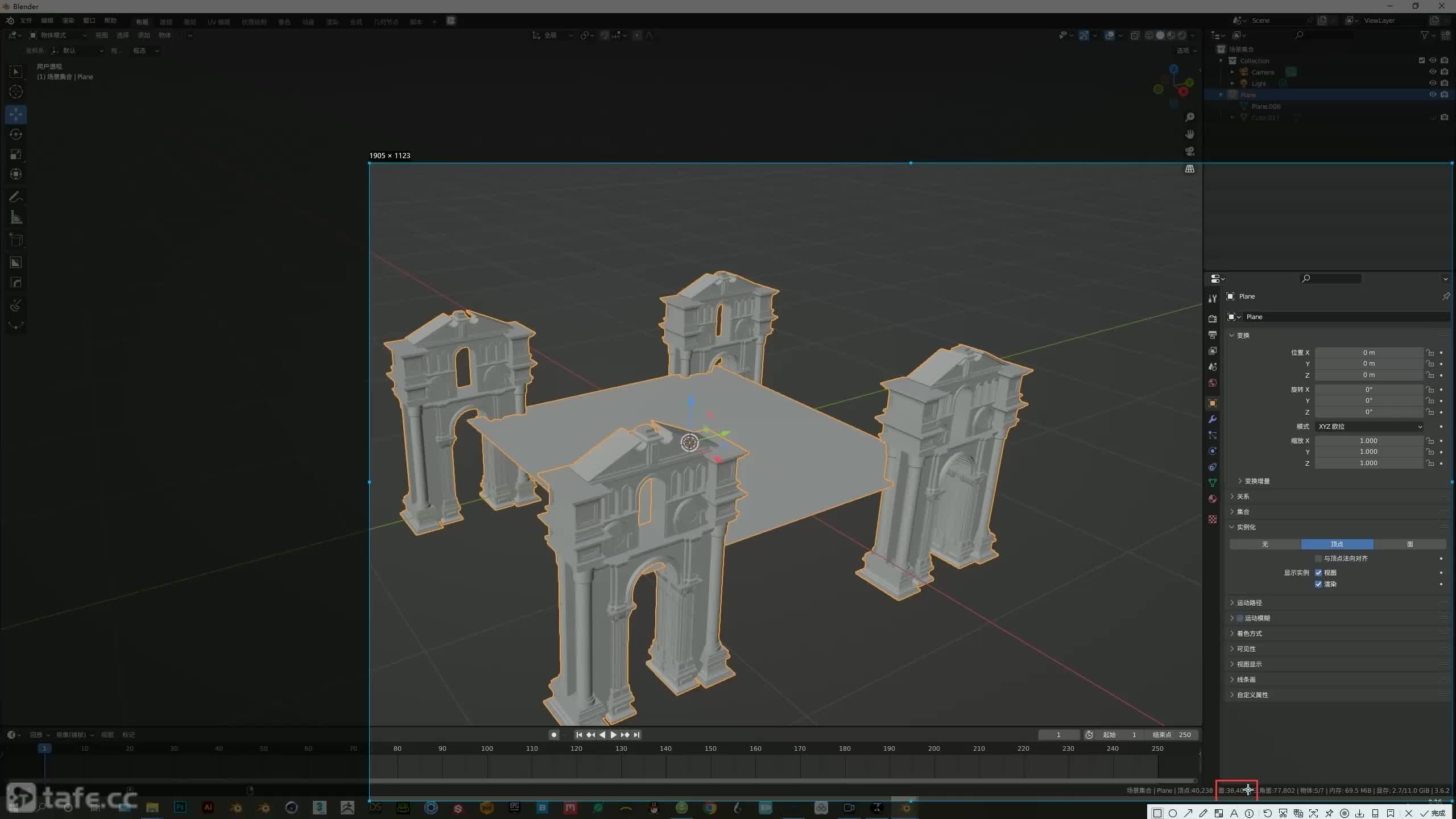Toggle render display checkbox for instances
Image resolution: width=1456 pixels, height=819 pixels.
pos(1318,584)
